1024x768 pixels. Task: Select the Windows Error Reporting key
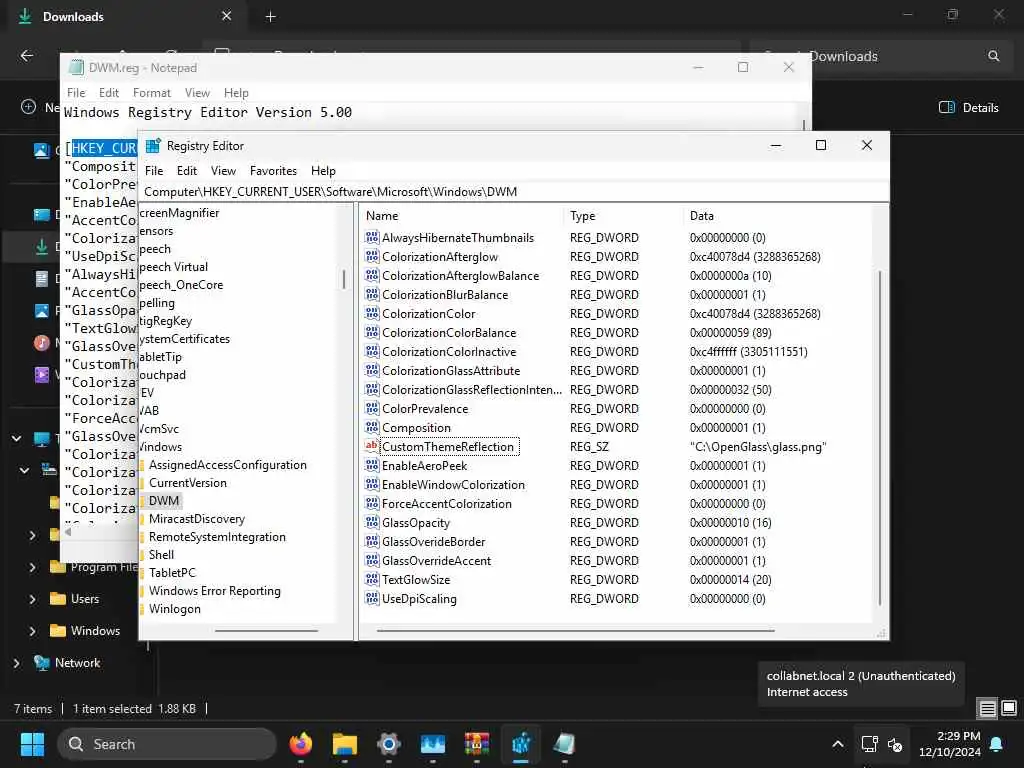point(214,591)
